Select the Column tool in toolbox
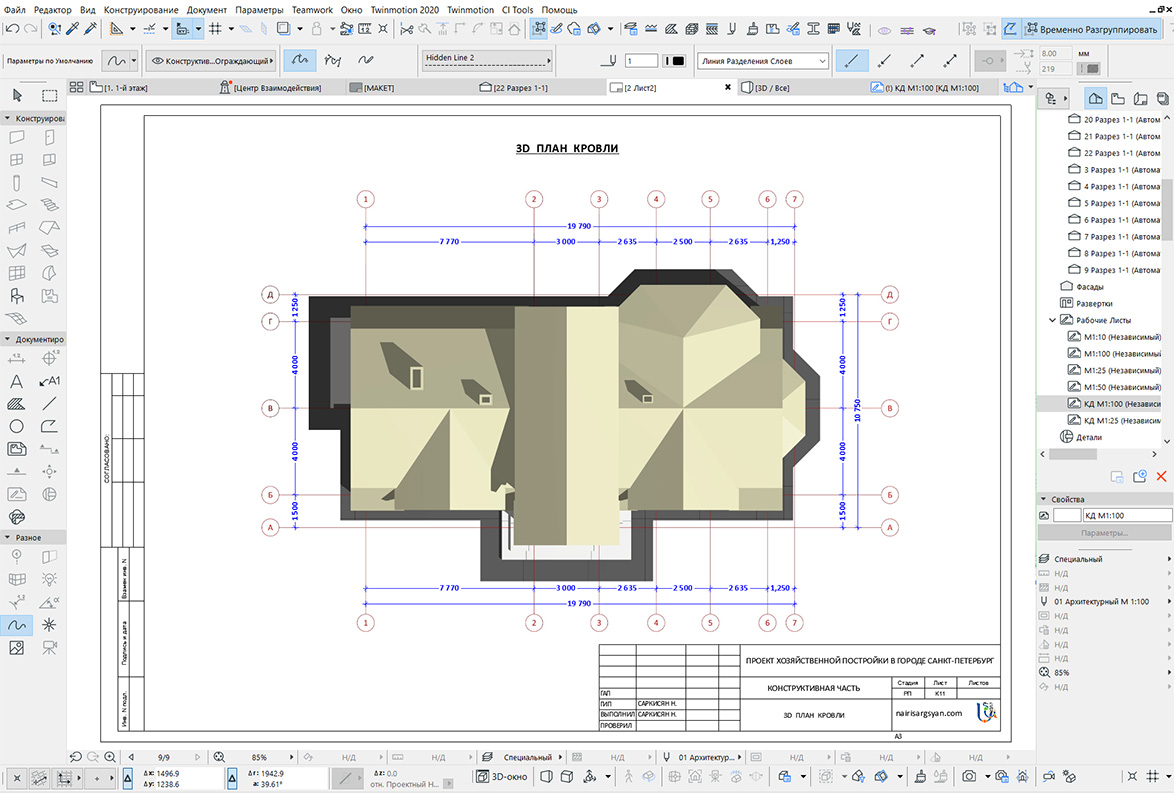This screenshot has height=793, width=1174. pyautogui.click(x=16, y=183)
